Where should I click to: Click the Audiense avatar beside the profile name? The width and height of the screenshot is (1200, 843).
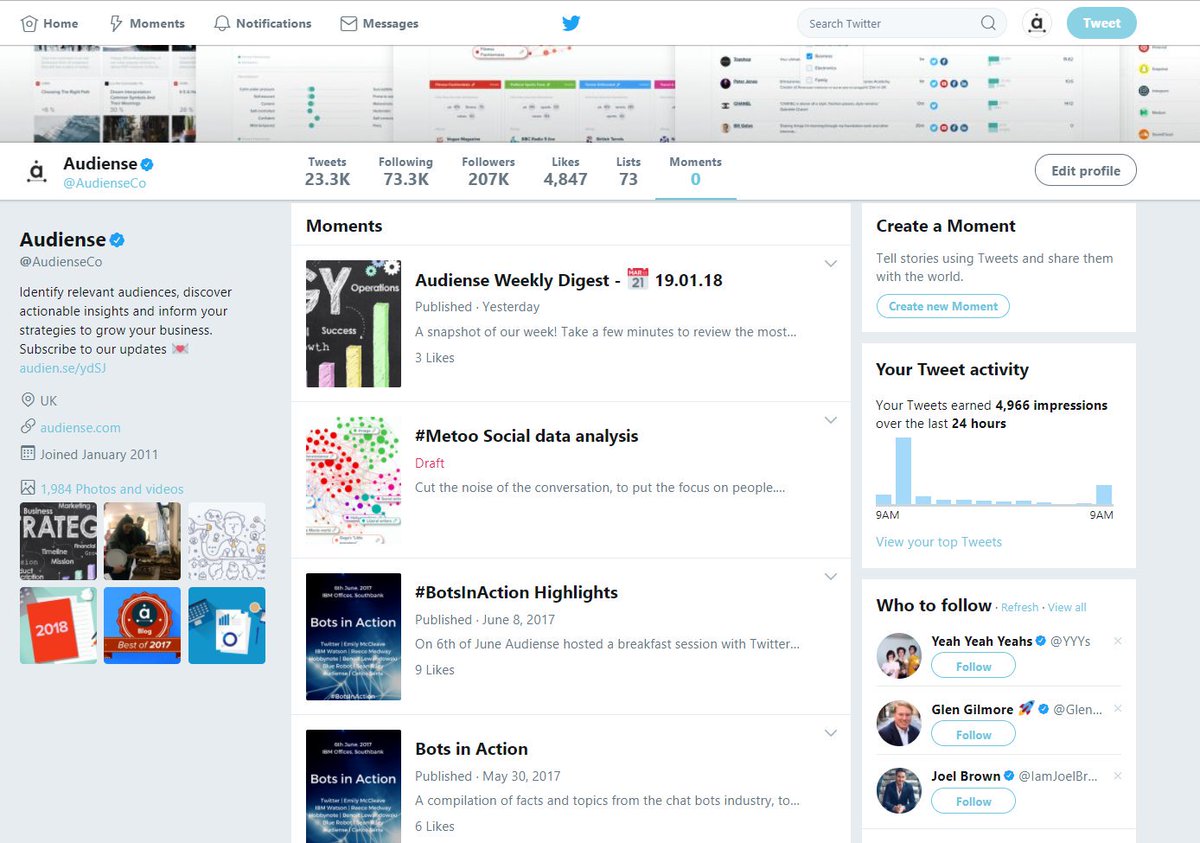click(x=37, y=172)
